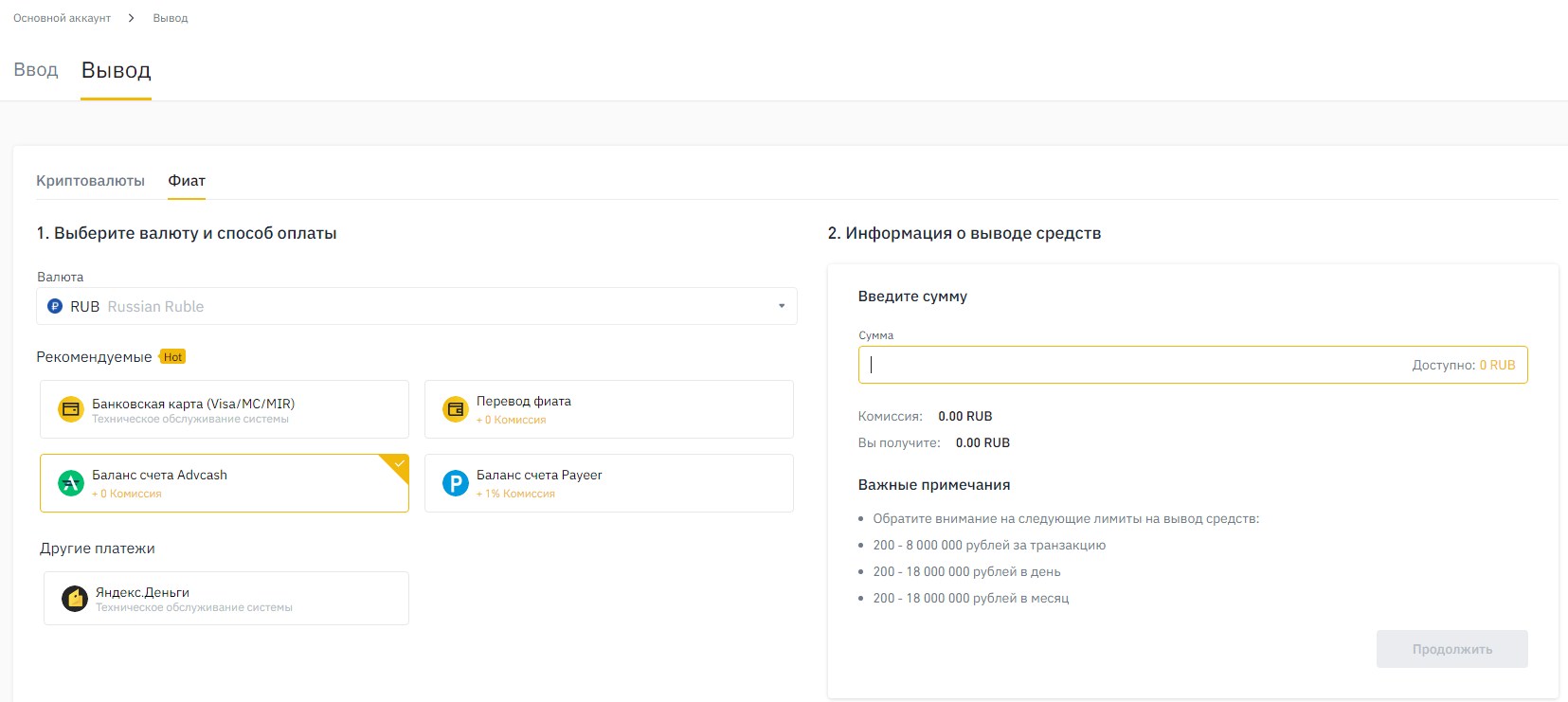Go to Основной аккаунт breadcrumb link

coord(62,18)
